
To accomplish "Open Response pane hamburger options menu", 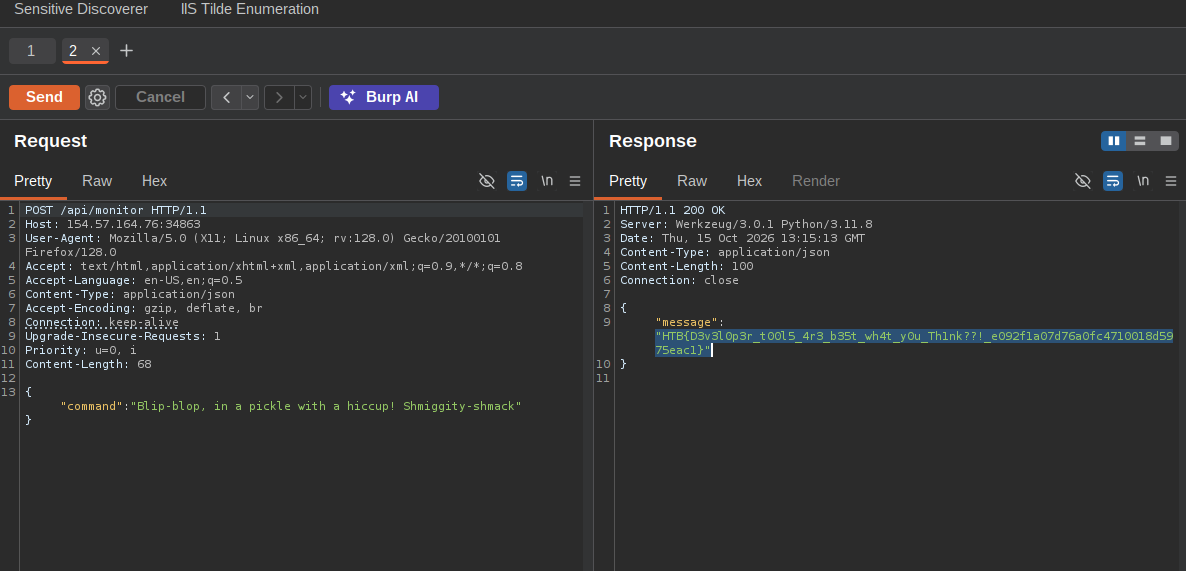I will (x=1171, y=181).
